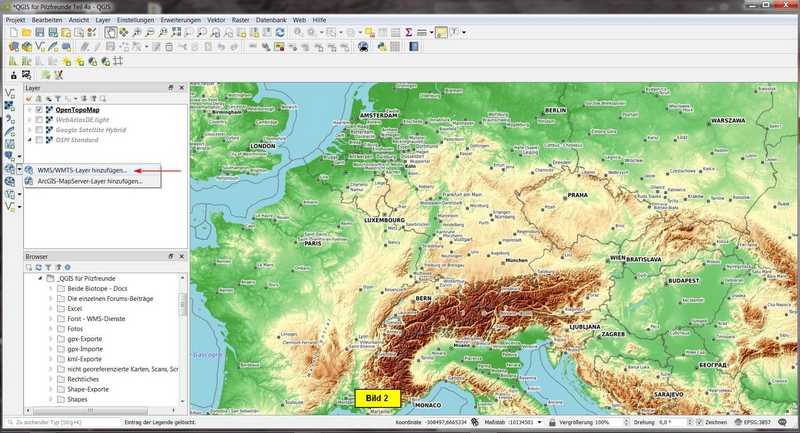Click the locator search field at bottom left
This screenshot has height=433, width=800.
[x=64, y=422]
